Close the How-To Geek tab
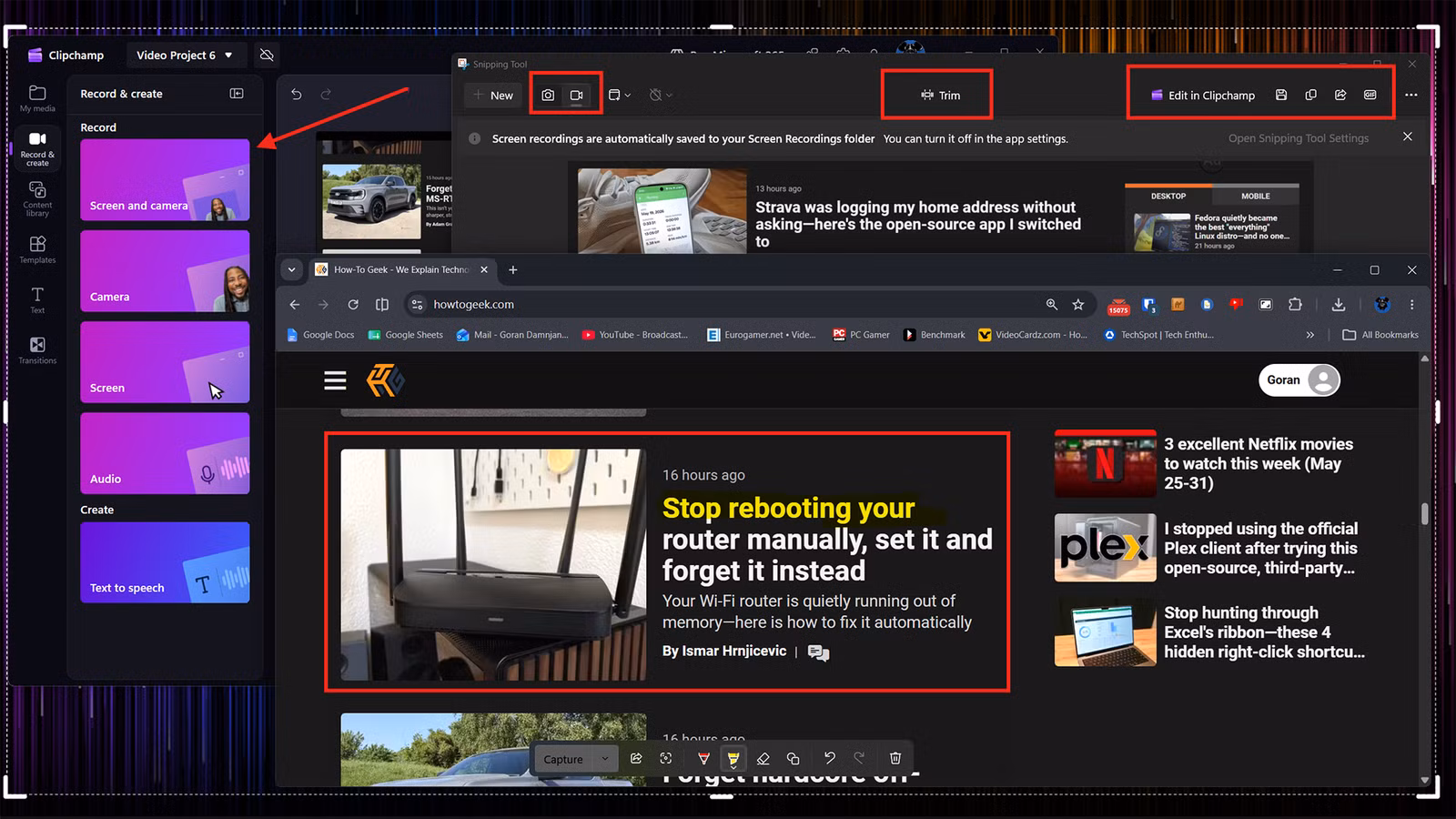The image size is (1456, 819). 484,269
